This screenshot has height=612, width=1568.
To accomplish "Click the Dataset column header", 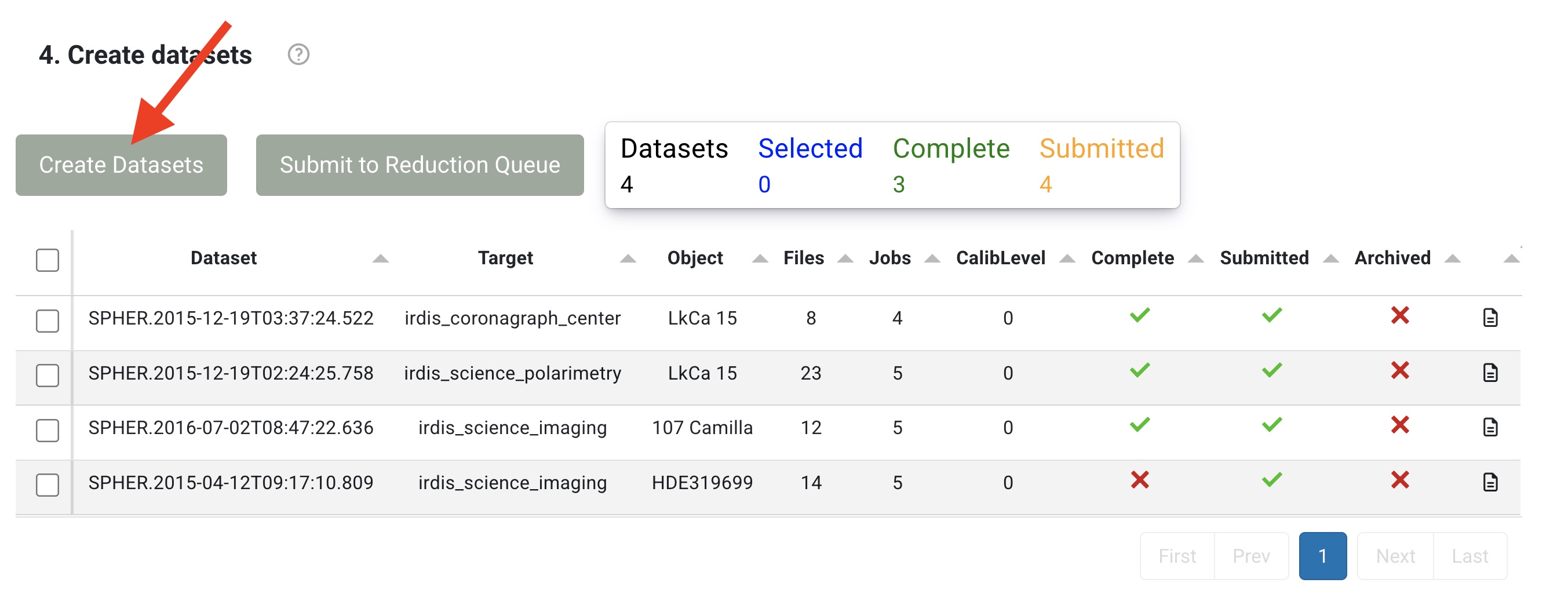I will (224, 258).
